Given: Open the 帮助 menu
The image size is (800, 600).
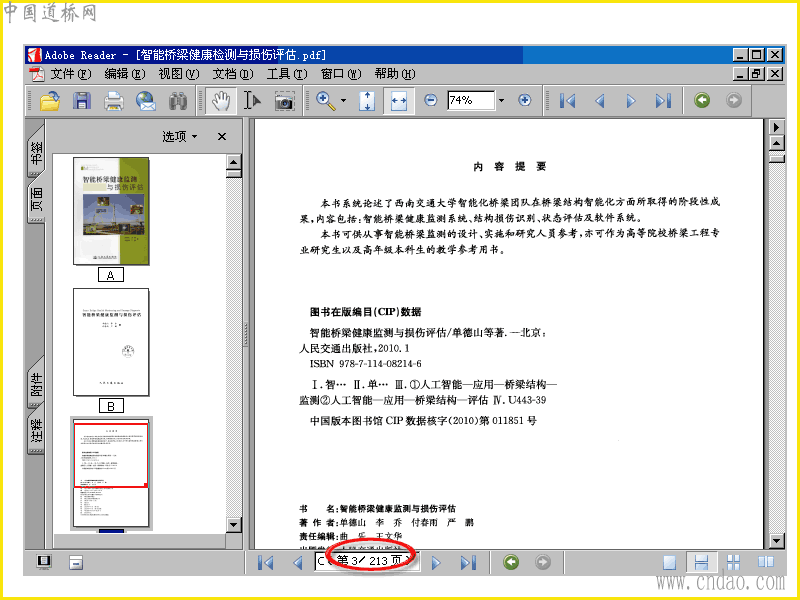Looking at the screenshot, I should click(x=394, y=74).
